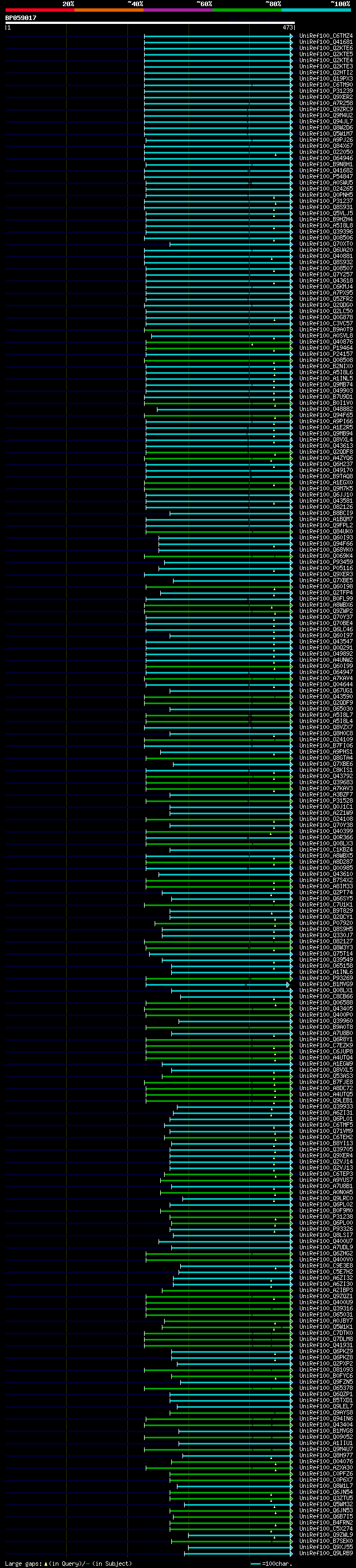
Task: Click the white query sequence bar
Action: 150,22
